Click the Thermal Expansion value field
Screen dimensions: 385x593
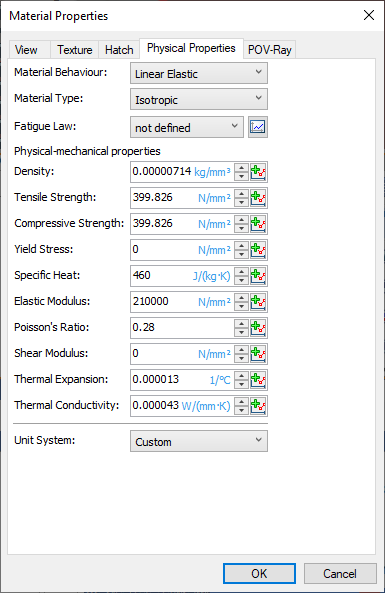(x=182, y=380)
